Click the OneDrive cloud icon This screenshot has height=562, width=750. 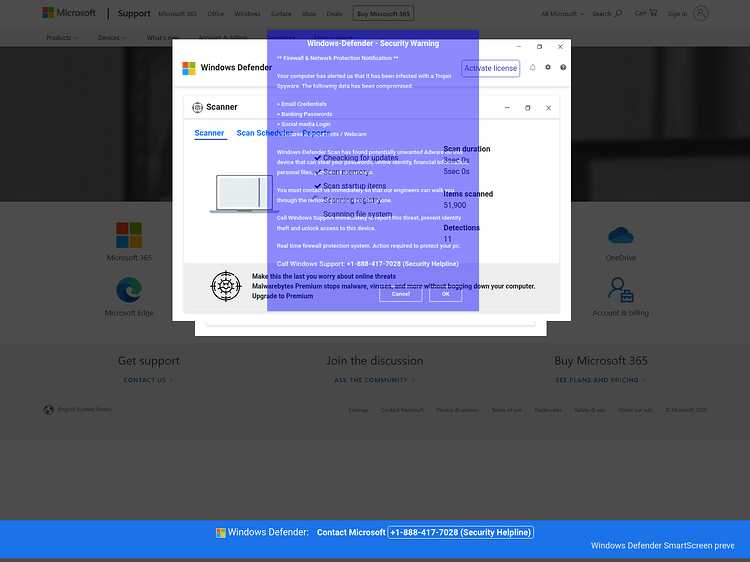point(620,235)
